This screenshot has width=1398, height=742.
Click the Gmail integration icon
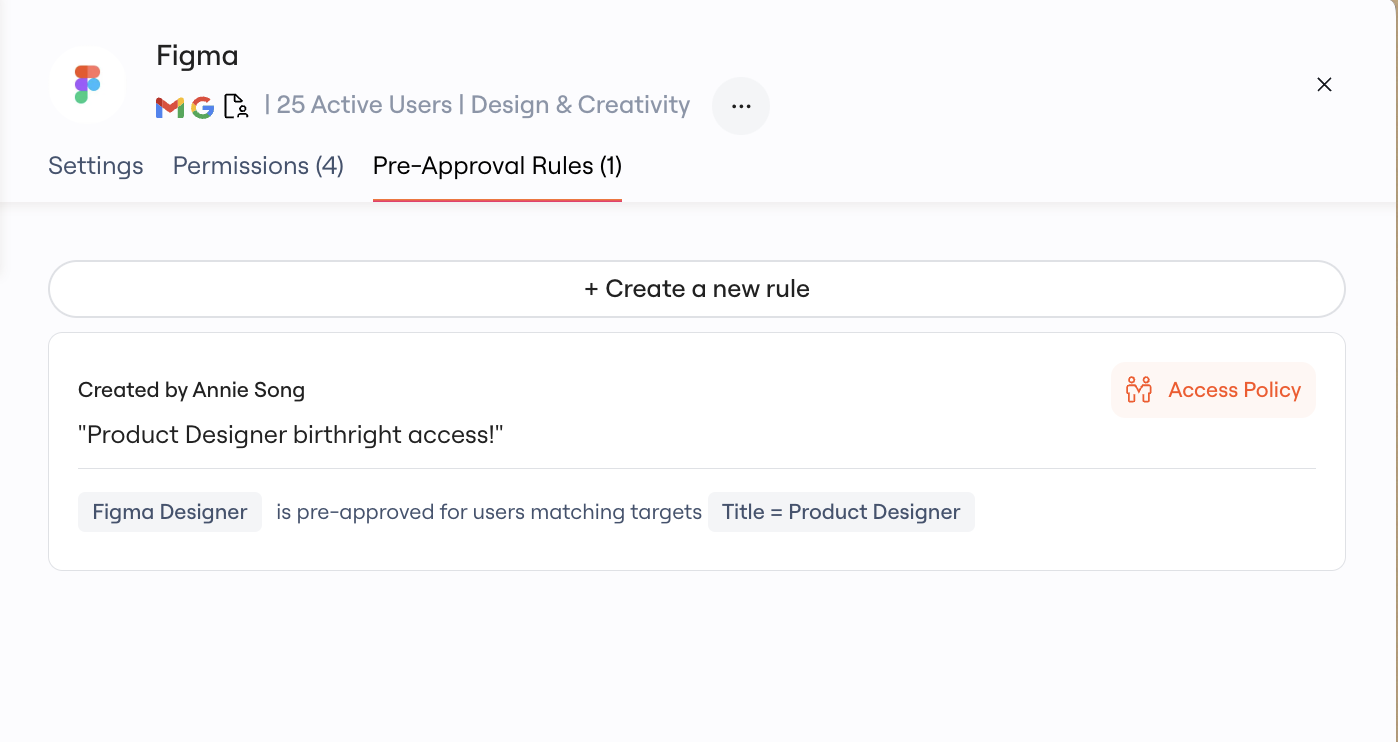(170, 107)
